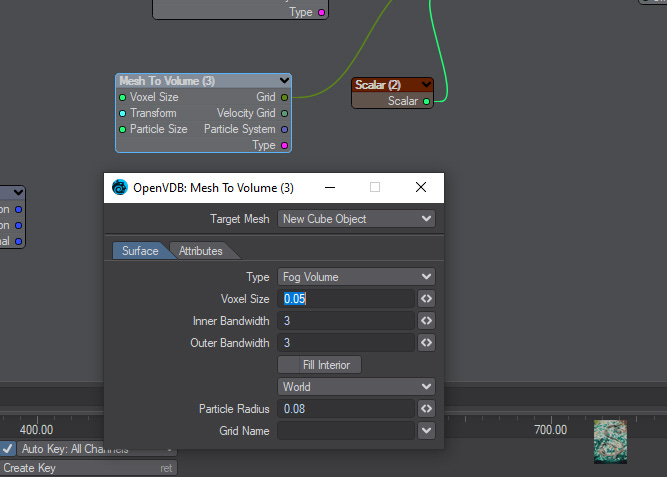Screen dimensions: 667x477
Task: Click Velocity Grid output connector
Action: coord(285,113)
